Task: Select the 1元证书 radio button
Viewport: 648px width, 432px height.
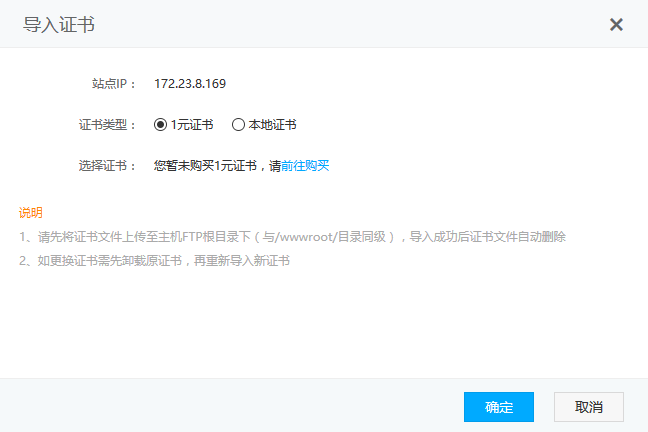Action: (x=160, y=125)
